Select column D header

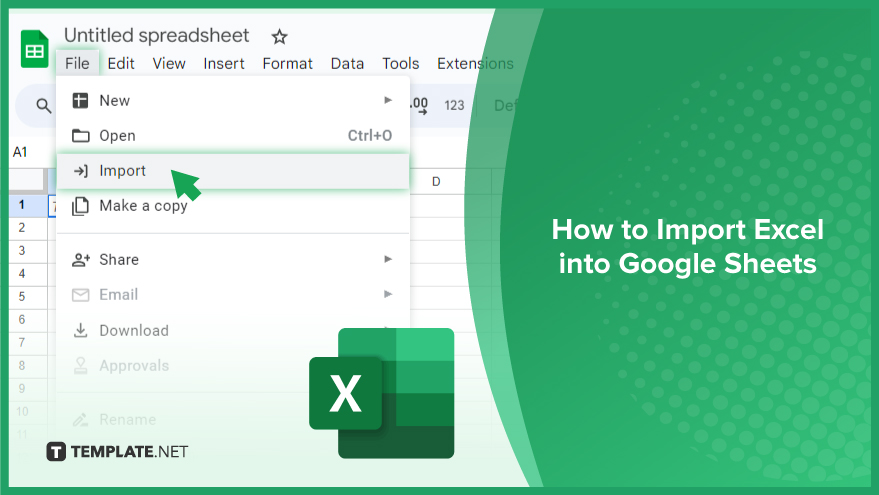pyautogui.click(x=436, y=182)
